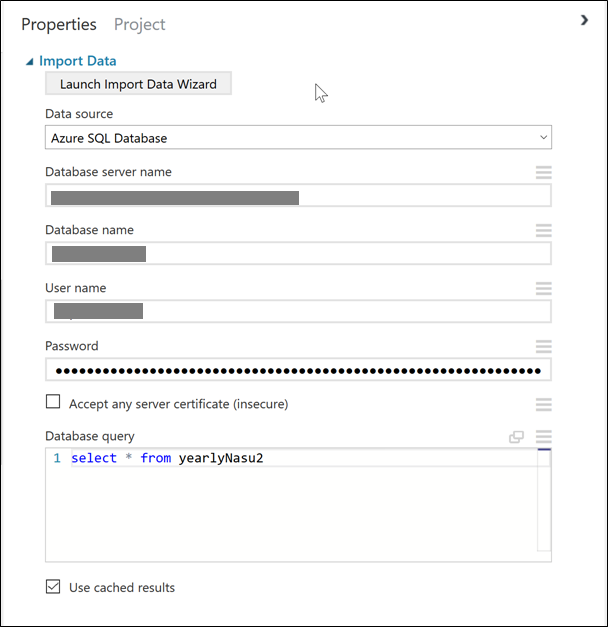
Task: Select the Properties tab
Action: [59, 25]
